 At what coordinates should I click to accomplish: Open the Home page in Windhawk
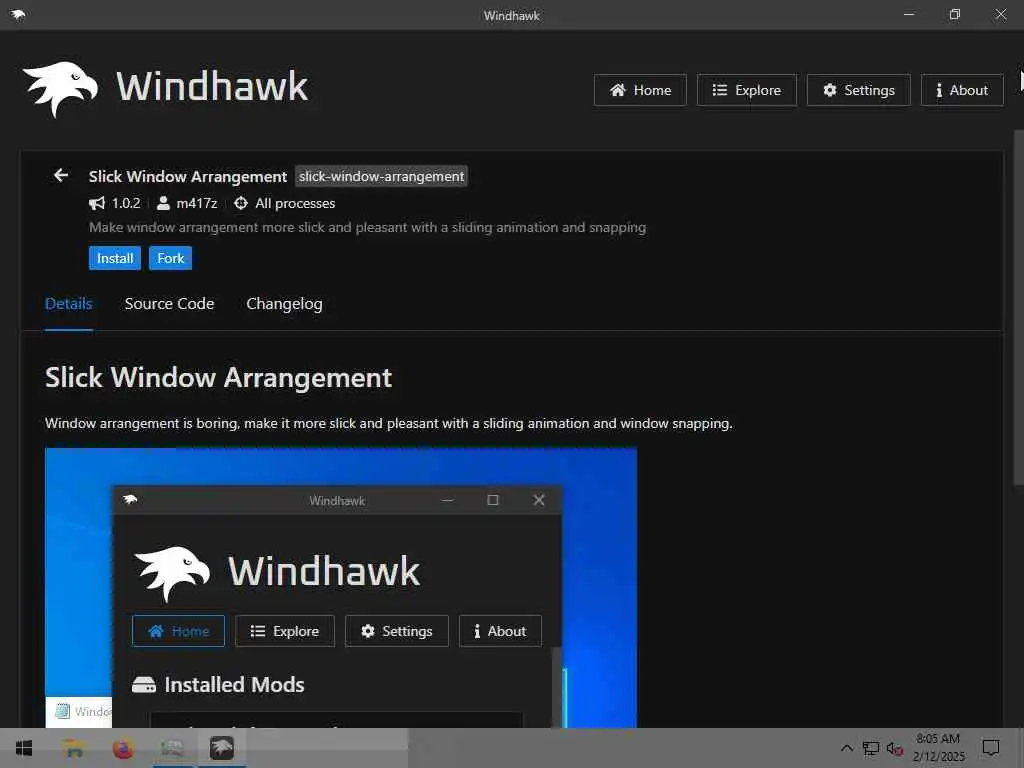coord(640,90)
